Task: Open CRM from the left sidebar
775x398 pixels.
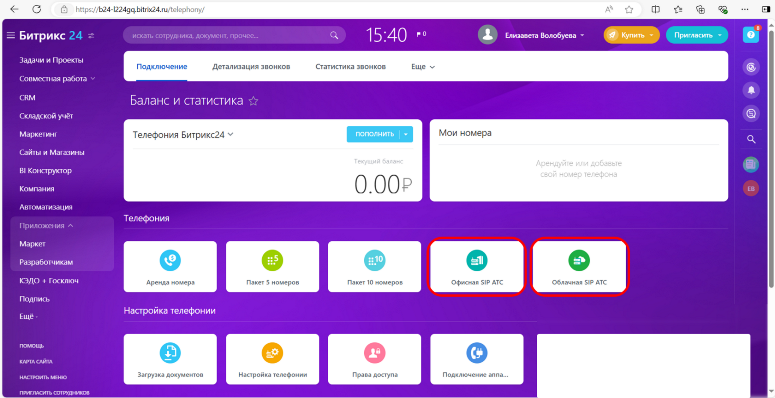Action: [x=27, y=98]
